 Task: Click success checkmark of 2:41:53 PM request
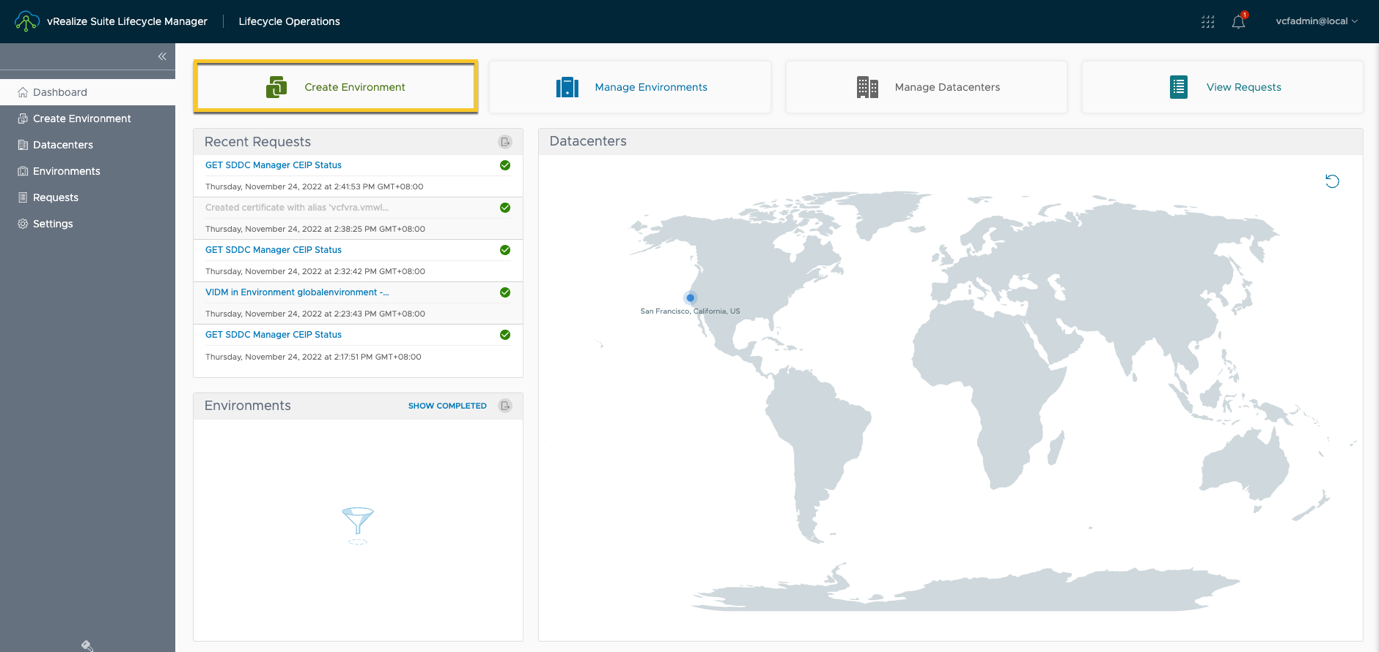505,165
